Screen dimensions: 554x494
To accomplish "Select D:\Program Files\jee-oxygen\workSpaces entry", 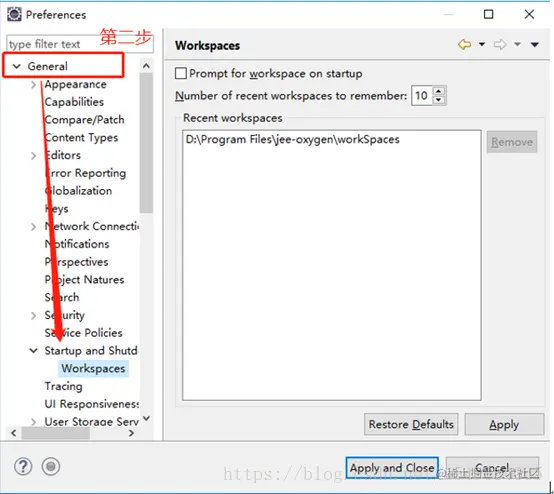I will pyautogui.click(x=293, y=139).
